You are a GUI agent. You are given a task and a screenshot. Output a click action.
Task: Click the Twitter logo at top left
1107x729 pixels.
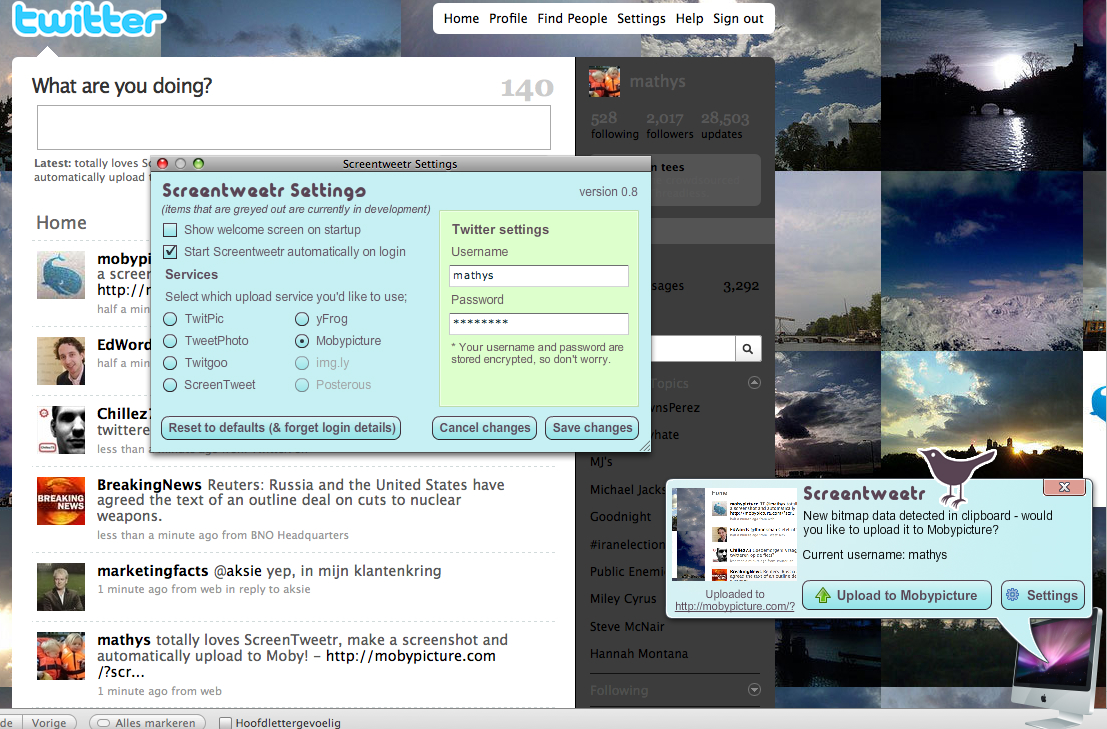(x=88, y=22)
